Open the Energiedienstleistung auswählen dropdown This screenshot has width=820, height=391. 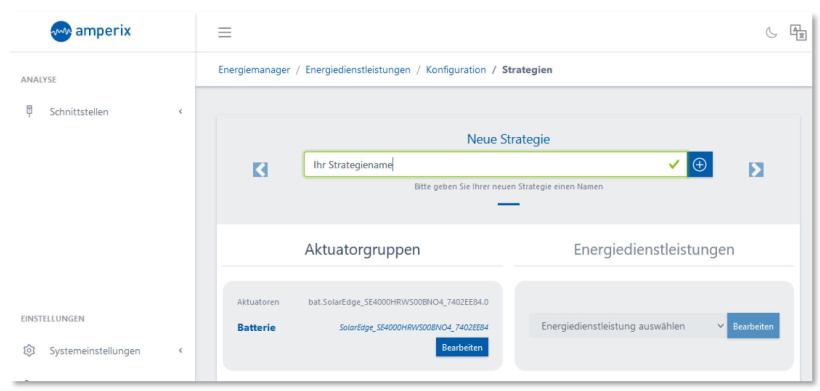(629, 326)
